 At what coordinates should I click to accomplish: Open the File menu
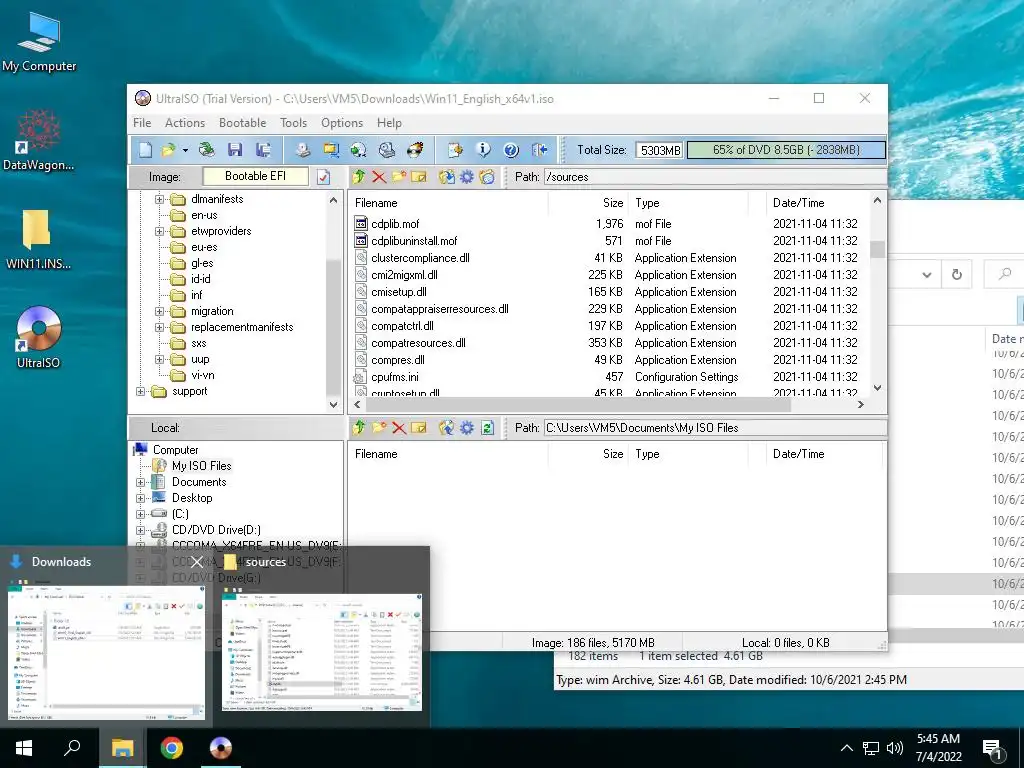click(142, 123)
